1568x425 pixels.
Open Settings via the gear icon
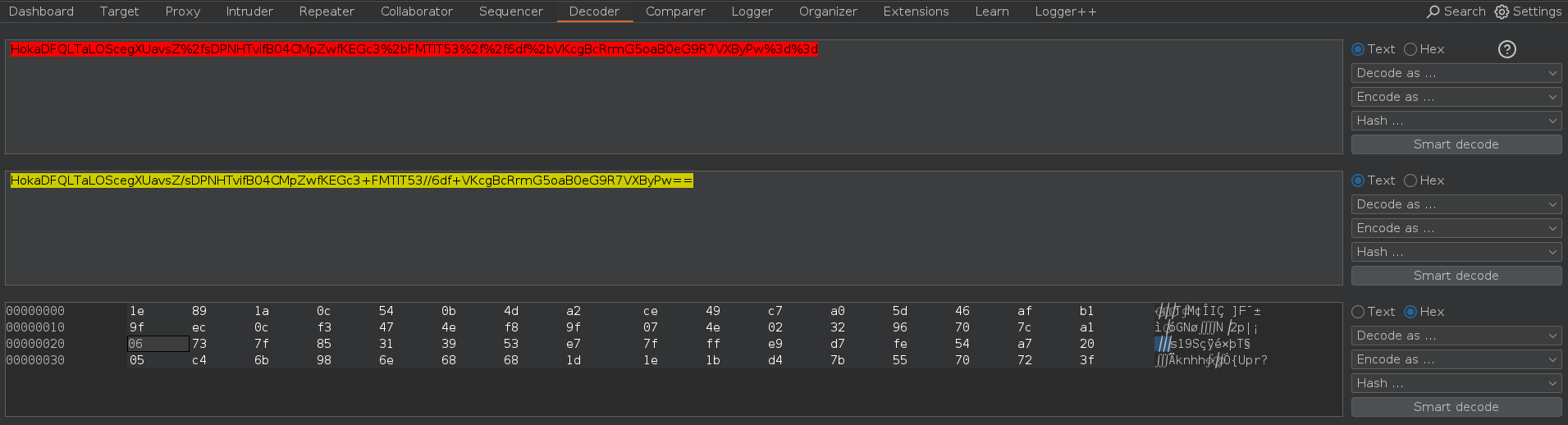coord(1502,11)
